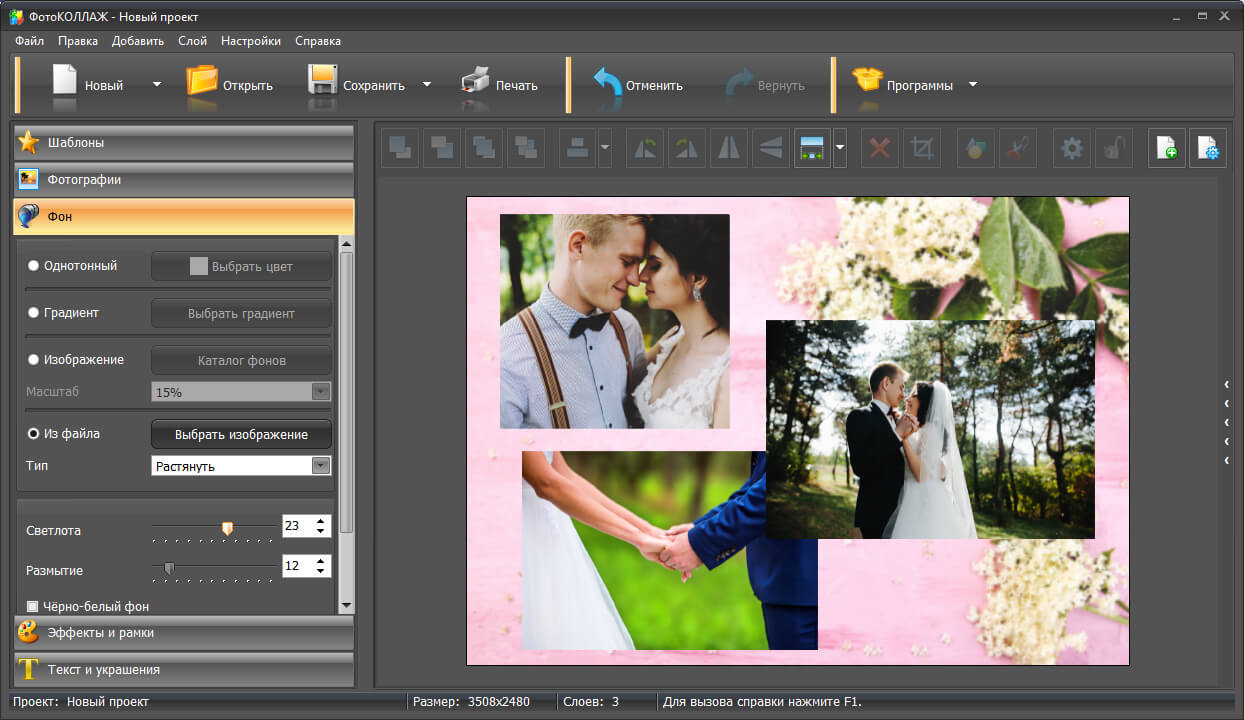Click the scissors cut-out icon
The image size is (1244, 720).
[1017, 148]
